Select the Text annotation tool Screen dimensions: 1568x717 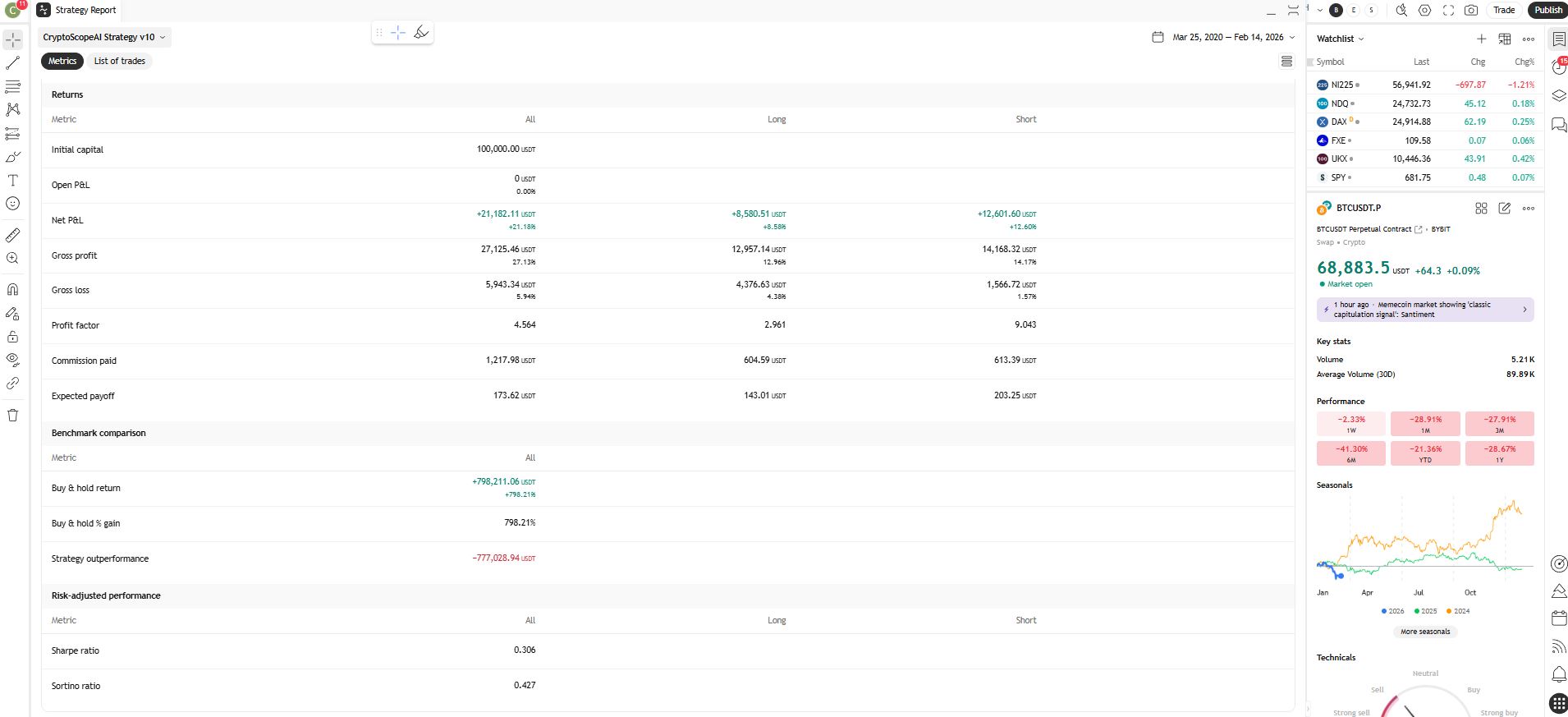pyautogui.click(x=13, y=180)
